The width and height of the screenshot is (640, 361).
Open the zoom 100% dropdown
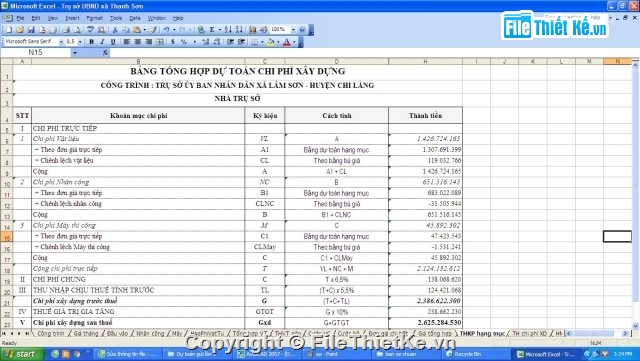click(293, 30)
